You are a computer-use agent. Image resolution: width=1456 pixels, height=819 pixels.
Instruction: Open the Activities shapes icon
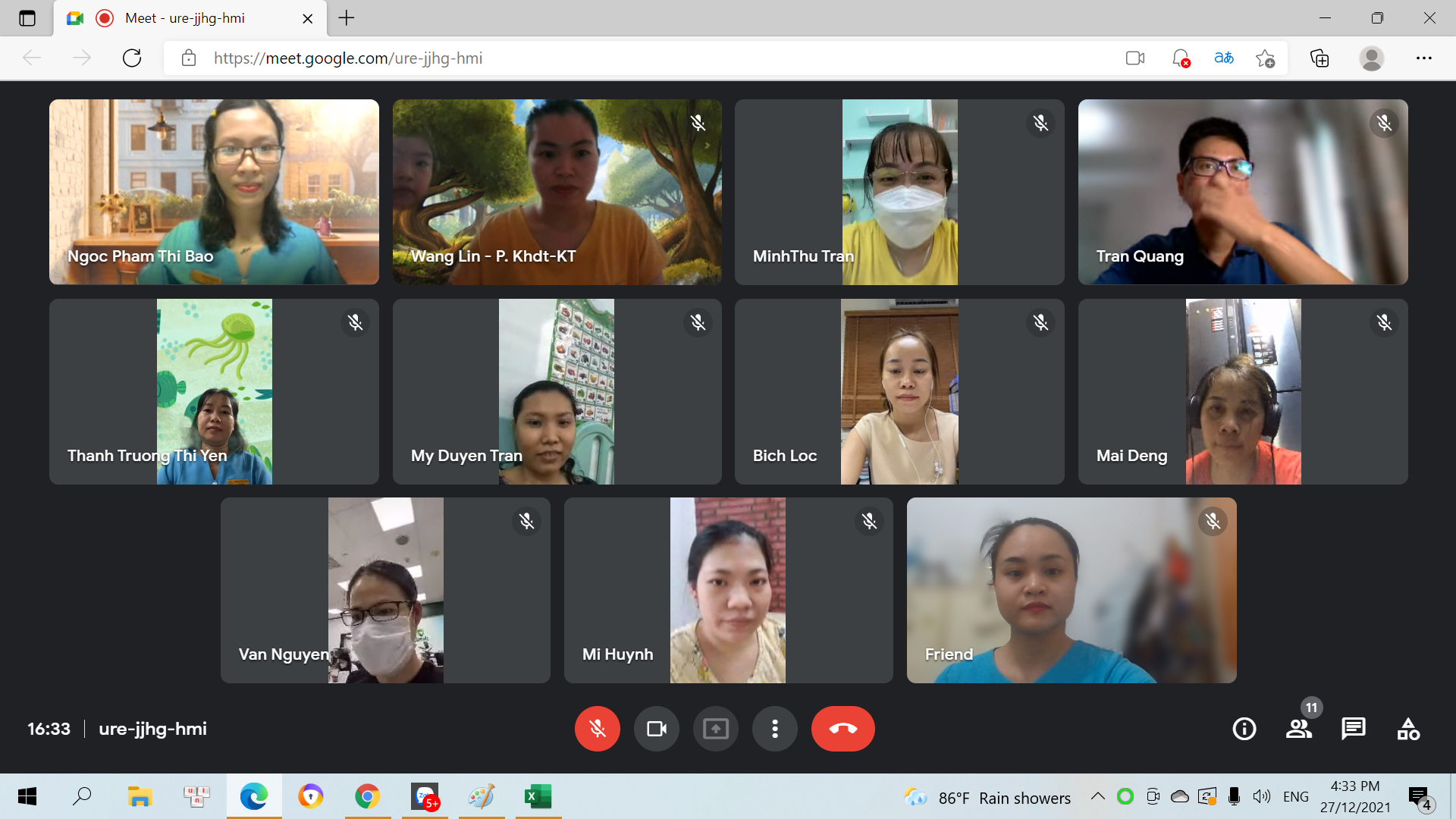[1408, 729]
